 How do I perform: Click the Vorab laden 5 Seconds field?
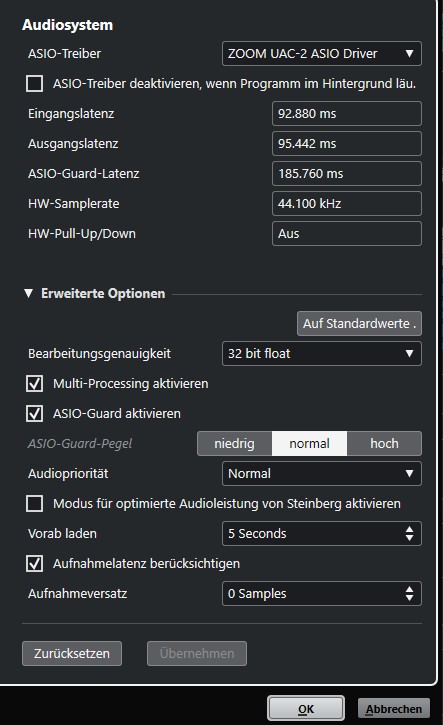[321, 534]
